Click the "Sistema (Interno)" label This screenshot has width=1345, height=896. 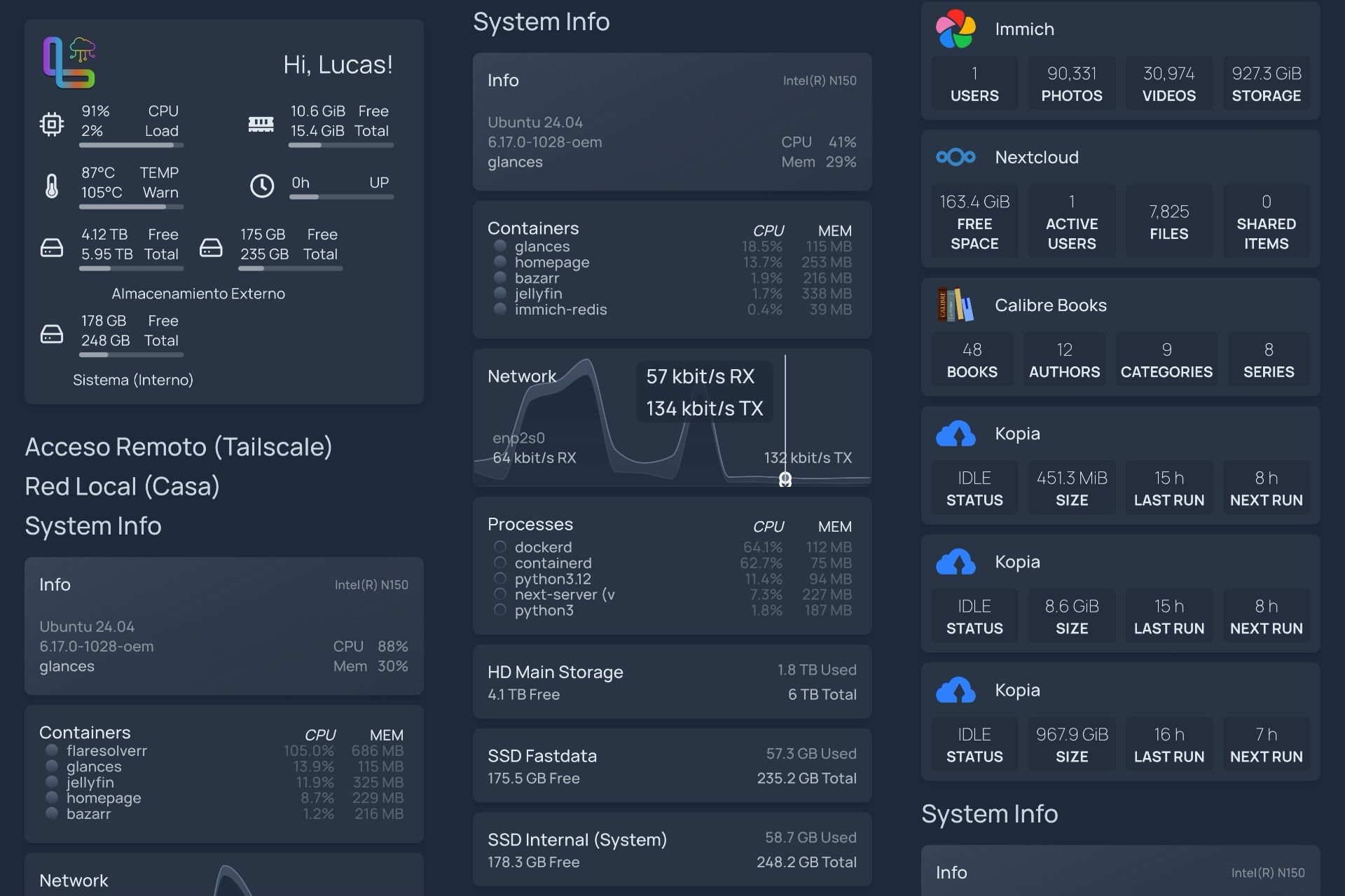(133, 380)
